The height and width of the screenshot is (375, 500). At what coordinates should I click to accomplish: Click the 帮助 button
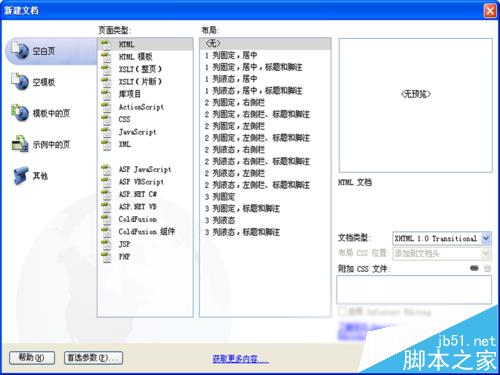pyautogui.click(x=32, y=358)
